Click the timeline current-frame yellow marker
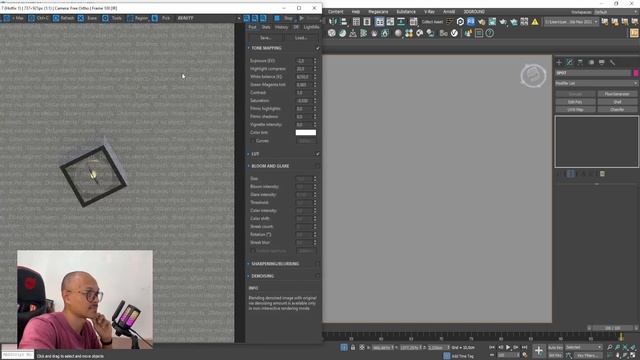This screenshot has width=640, height=360. (x=621, y=336)
